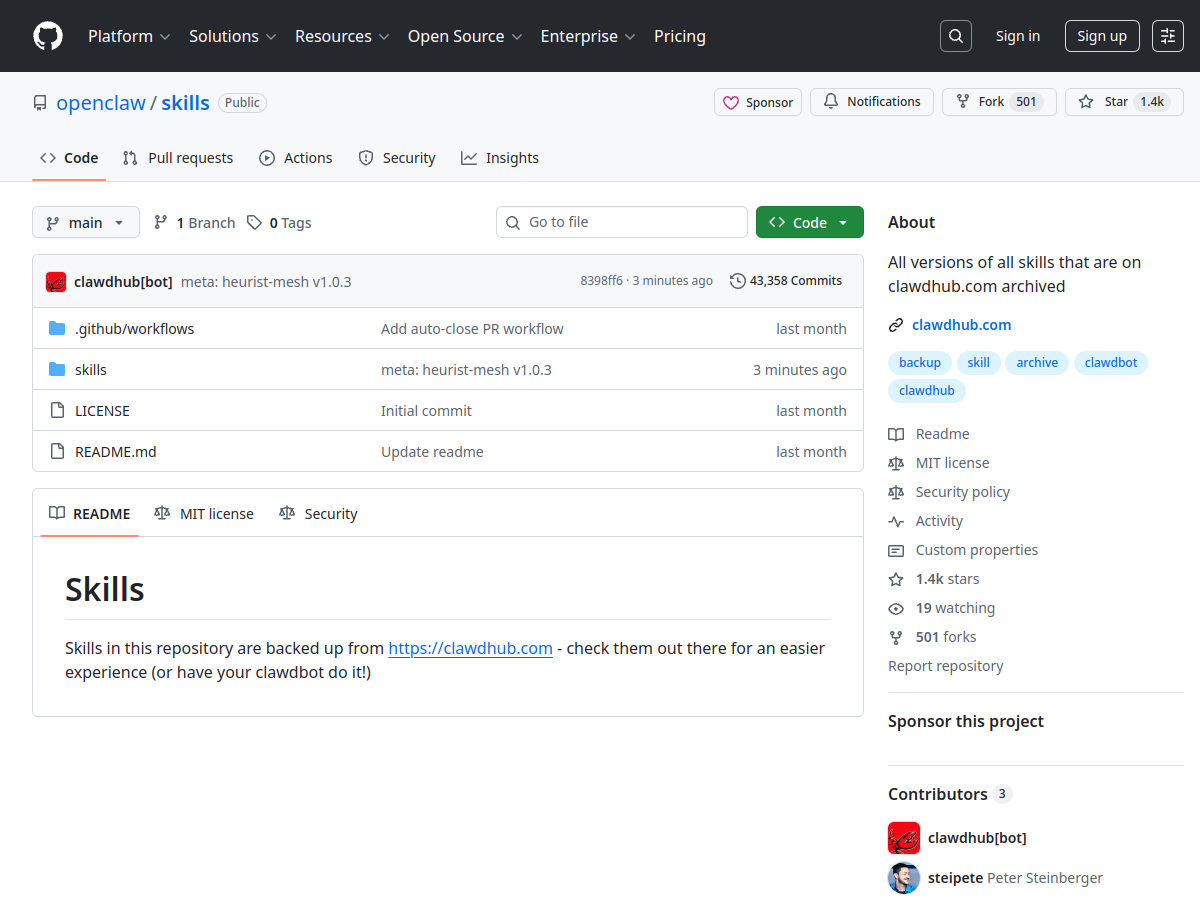Open the .github/workflows folder
1200x900 pixels.
click(134, 329)
